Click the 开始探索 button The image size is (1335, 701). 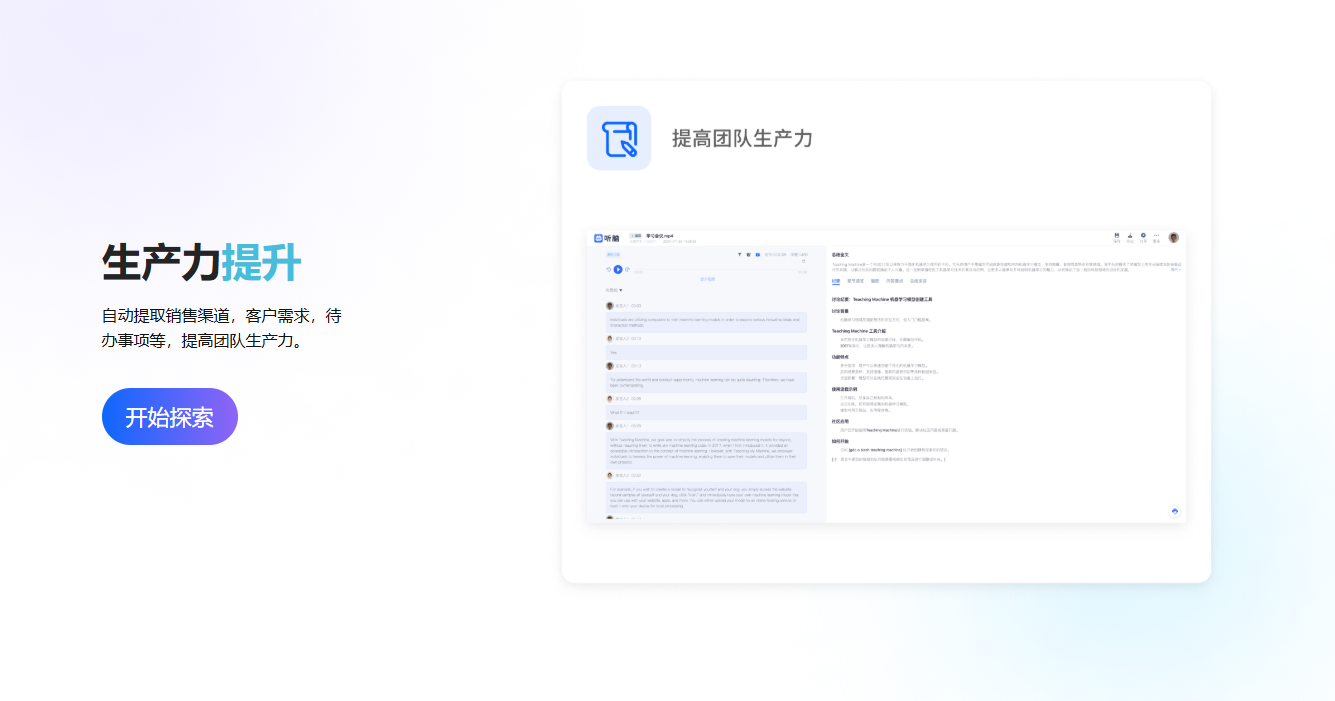click(x=169, y=417)
